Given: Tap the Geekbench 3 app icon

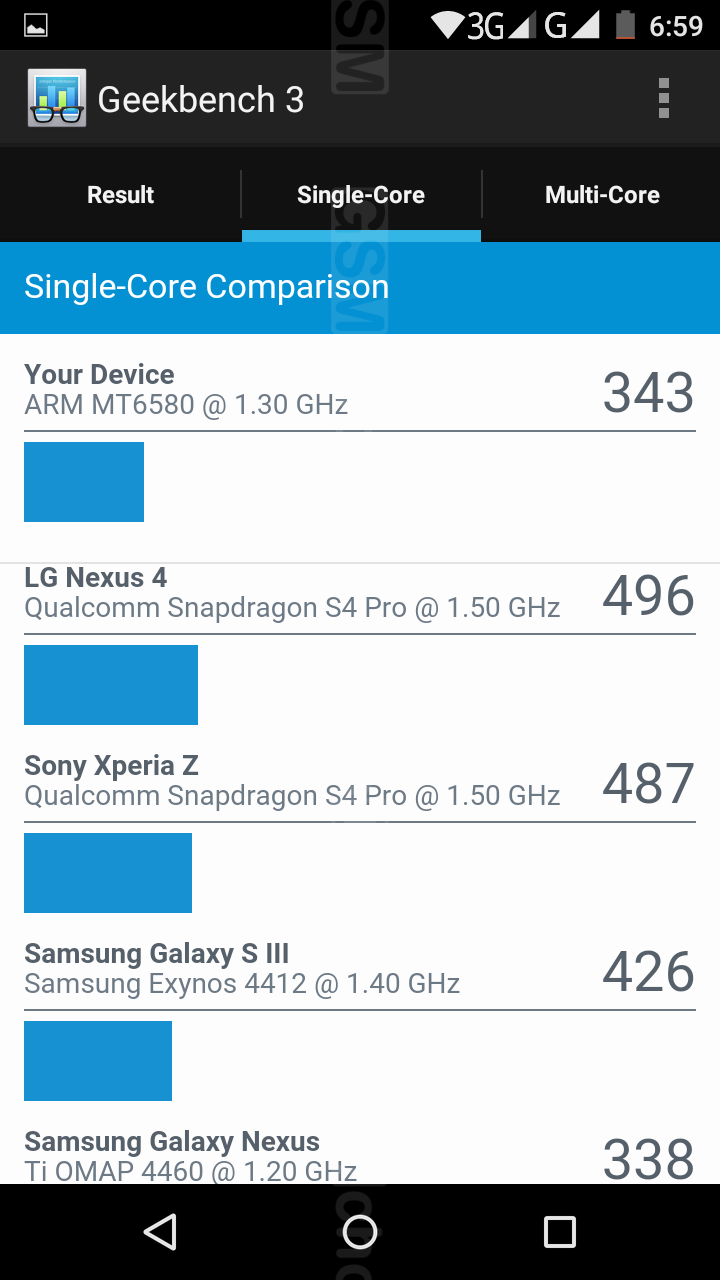Looking at the screenshot, I should (57, 98).
